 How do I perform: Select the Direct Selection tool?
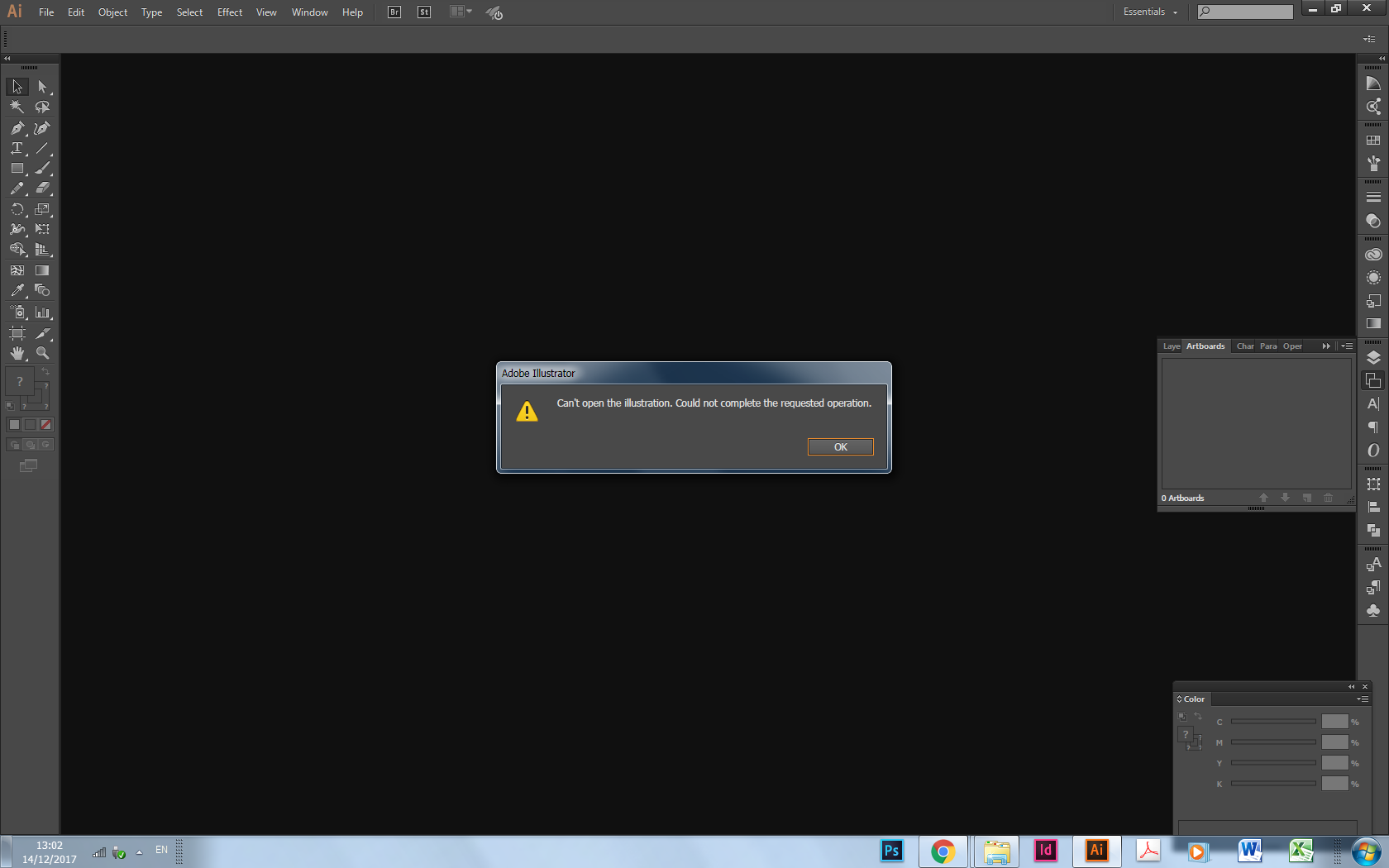click(42, 87)
